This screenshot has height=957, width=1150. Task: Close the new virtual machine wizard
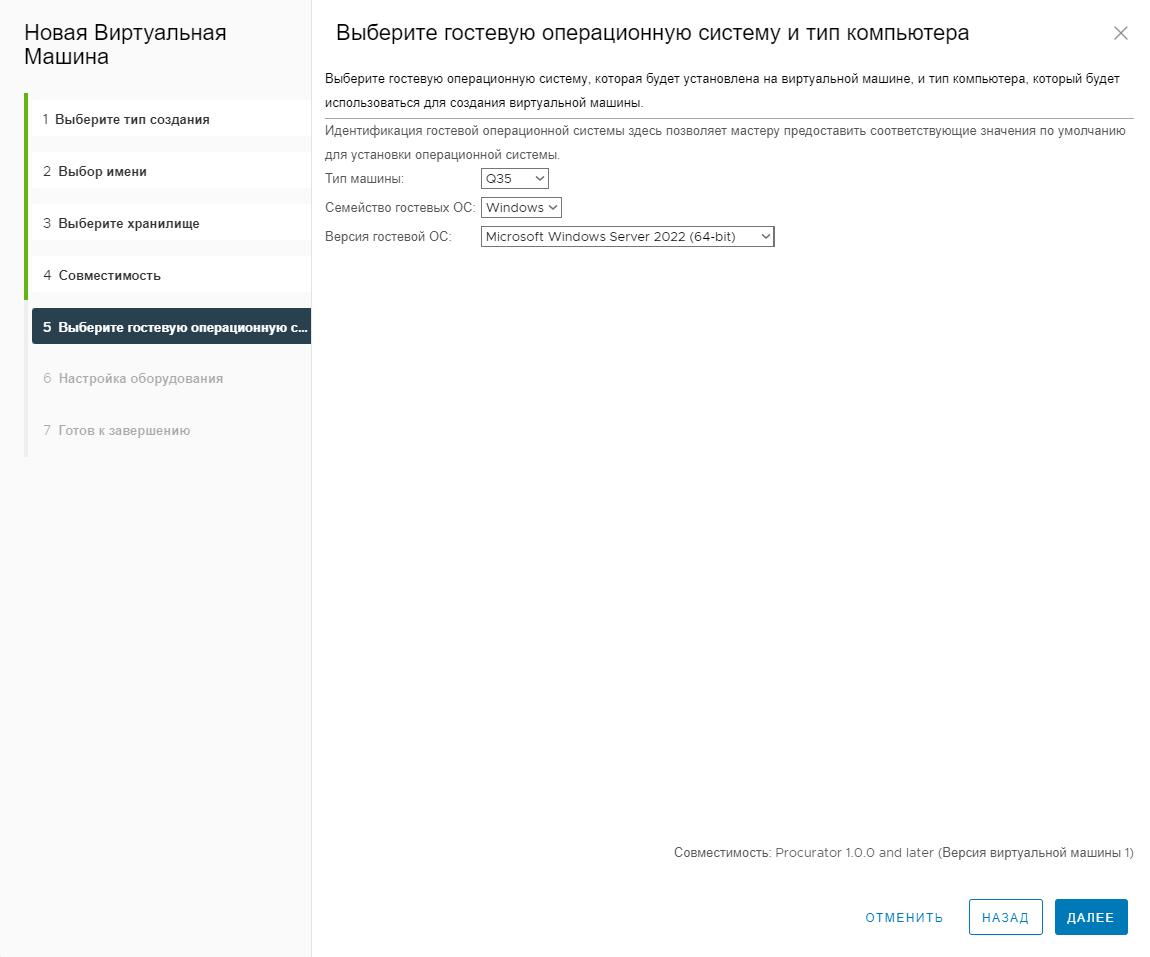pos(1120,33)
